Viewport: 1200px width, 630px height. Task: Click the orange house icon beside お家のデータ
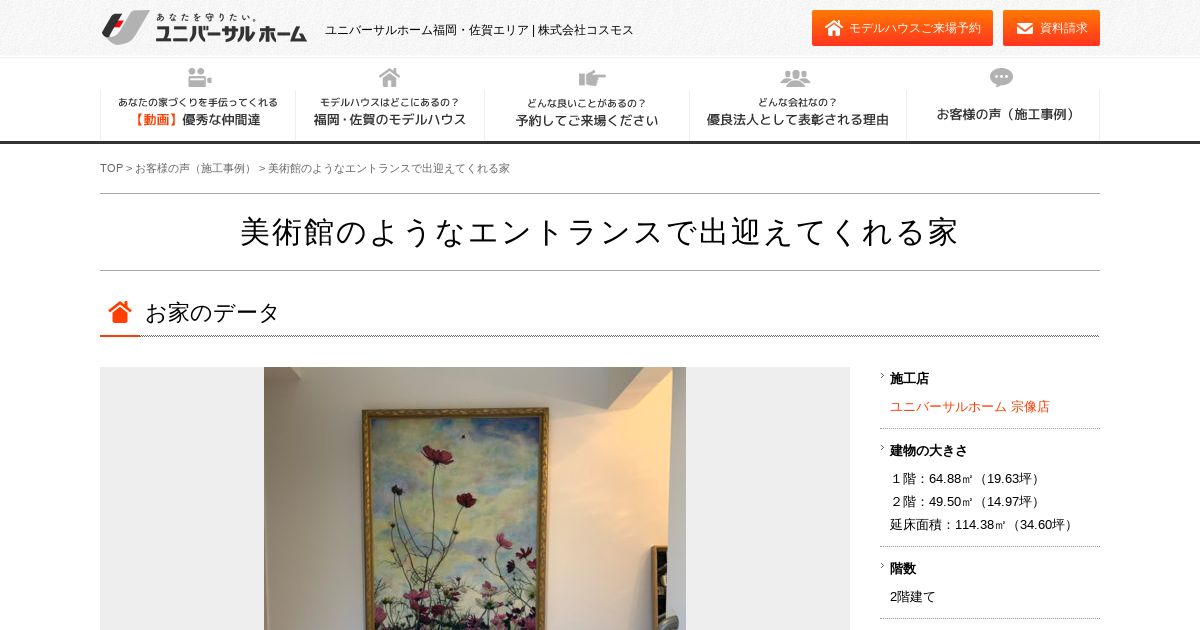click(x=120, y=312)
